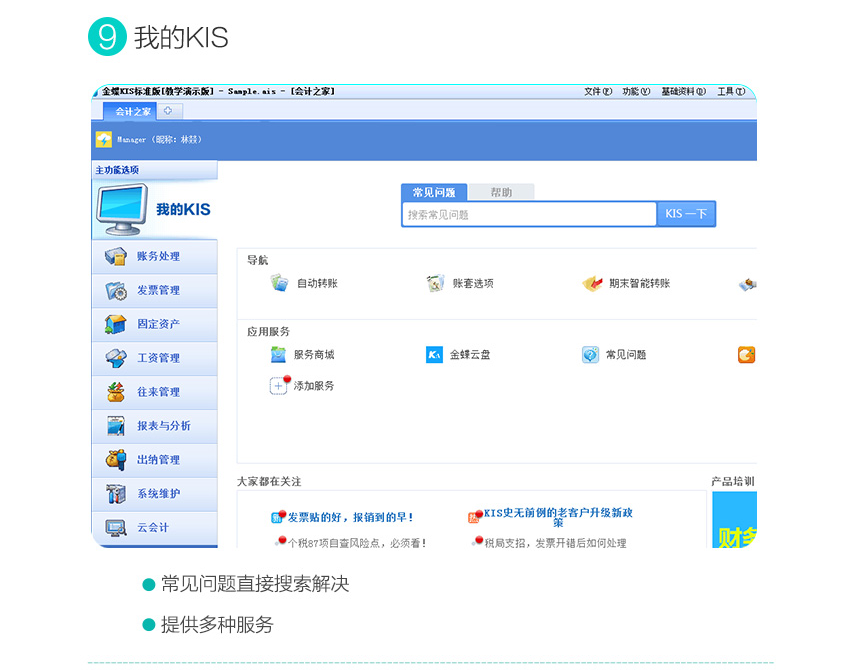Add a service via 添加服务
This screenshot has width=854, height=670.
(279, 386)
